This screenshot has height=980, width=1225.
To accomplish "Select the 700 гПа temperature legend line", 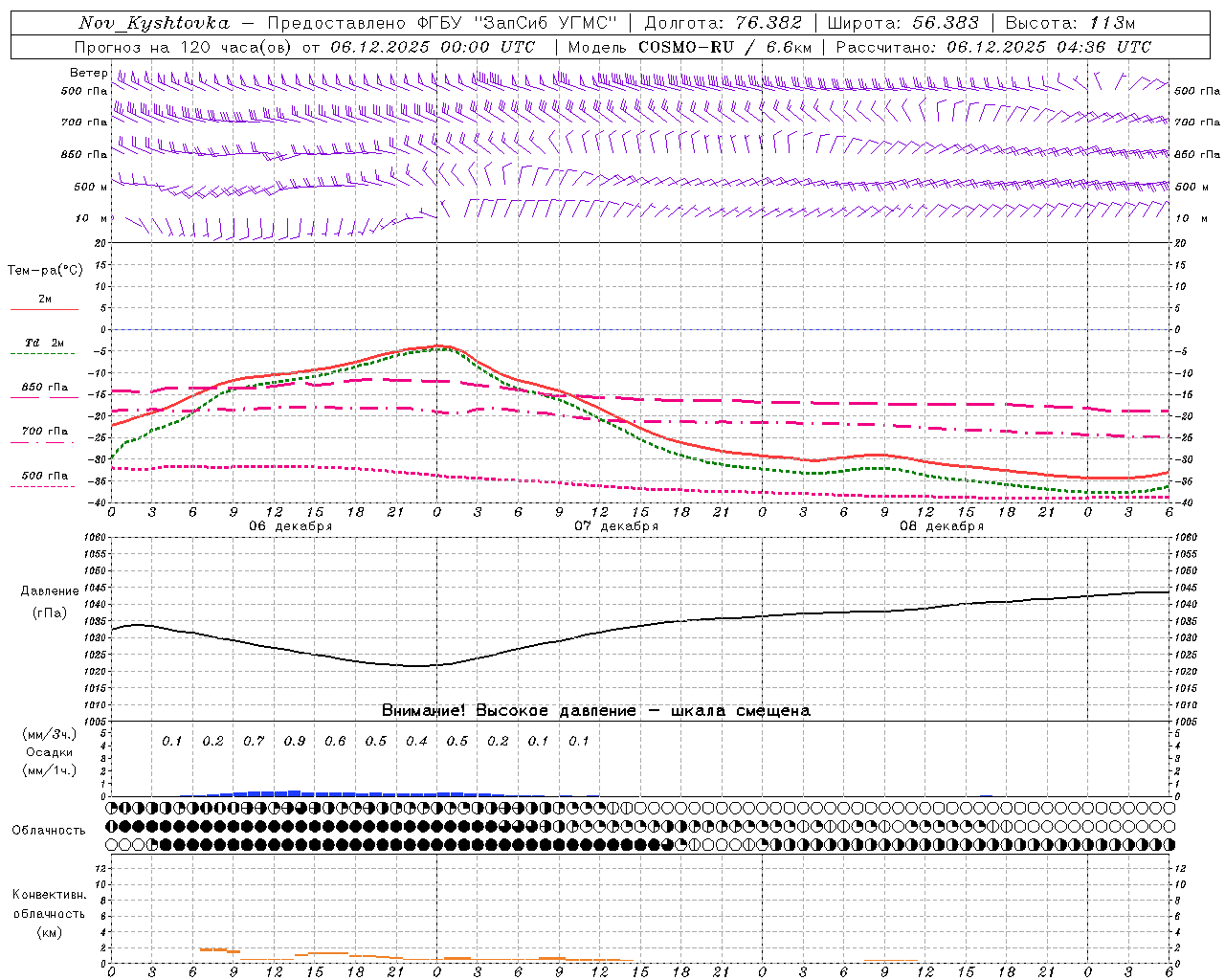I will click(x=44, y=442).
